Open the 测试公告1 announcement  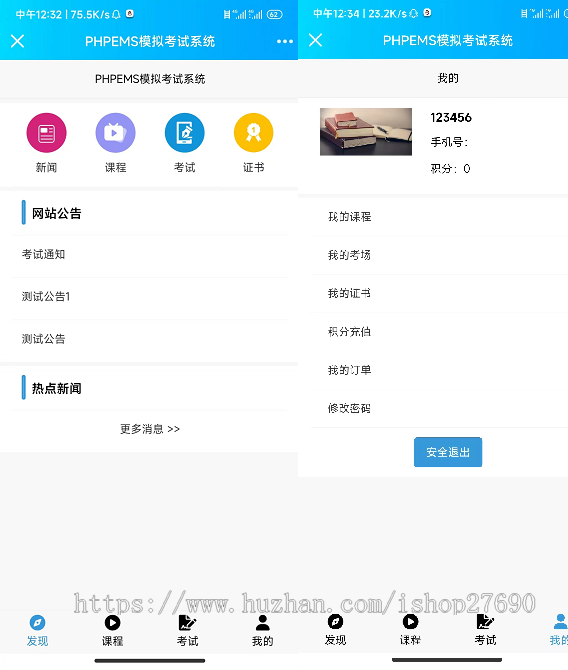[x=150, y=297]
